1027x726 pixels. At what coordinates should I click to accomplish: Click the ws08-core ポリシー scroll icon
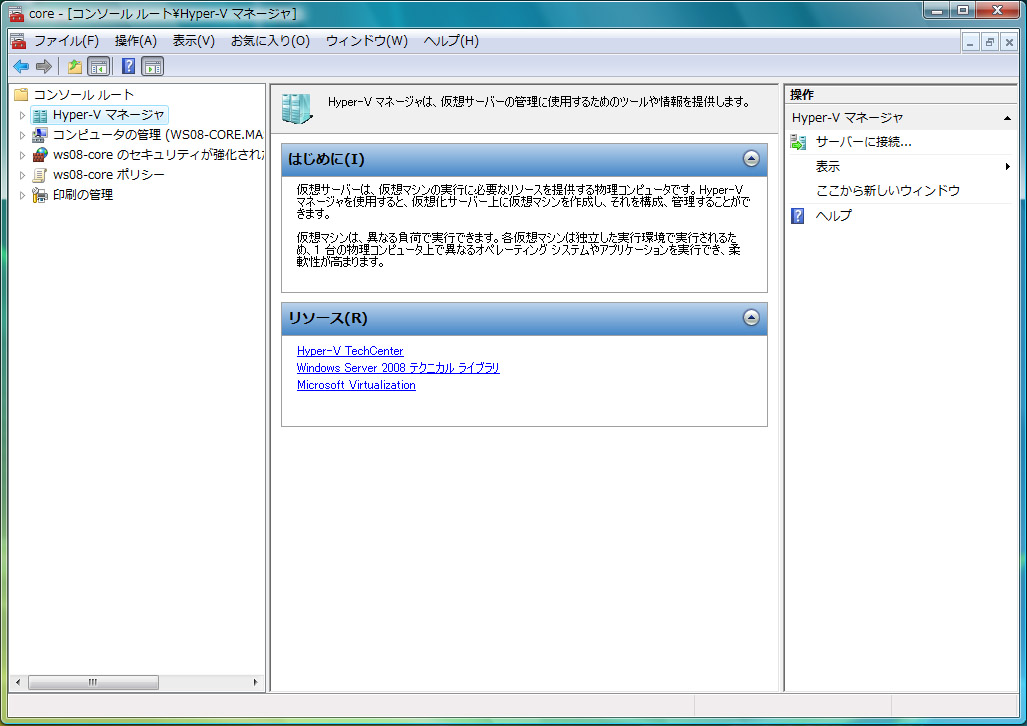coord(40,175)
